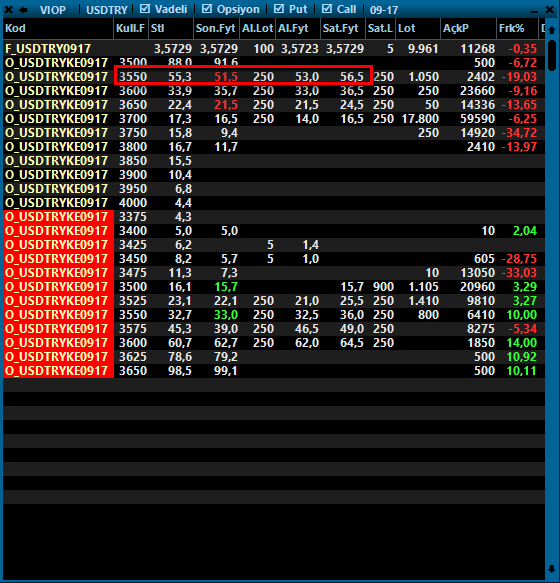Select the F_USDTRY0917 futures row
This screenshot has width=560, height=583.
[x=274, y=49]
